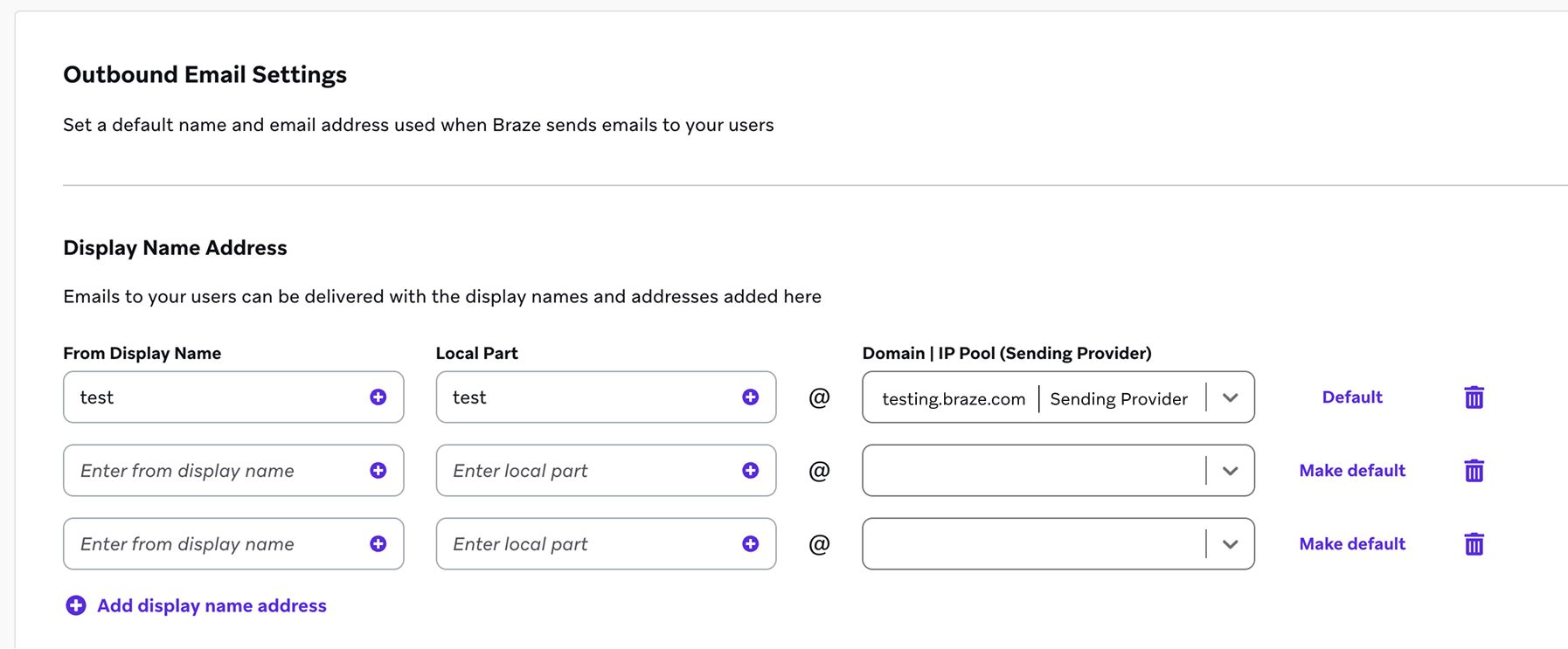This screenshot has width=1568, height=649.
Task: Click plus icon in second display name field
Action: tap(378, 471)
